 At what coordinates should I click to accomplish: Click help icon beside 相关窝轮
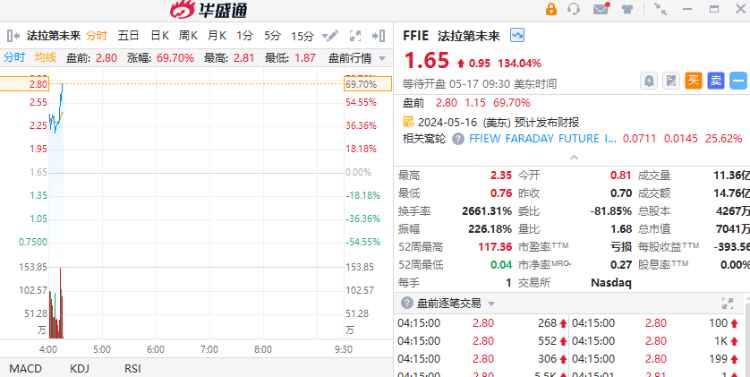458,139
